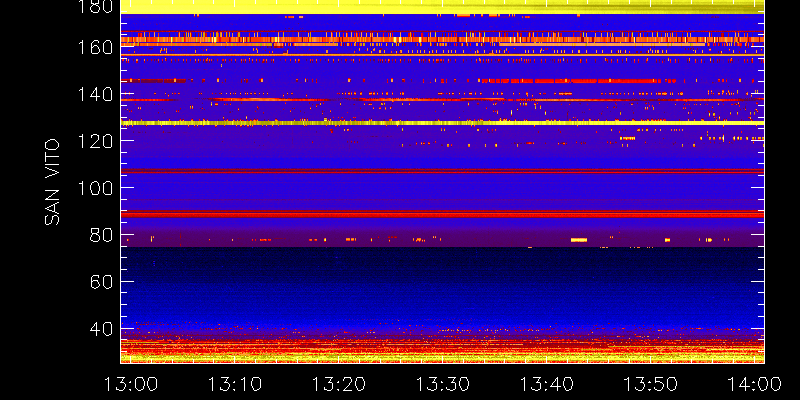800x400 pixels.
Task: Click the 140 frequency axis label
Action: click(x=95, y=95)
